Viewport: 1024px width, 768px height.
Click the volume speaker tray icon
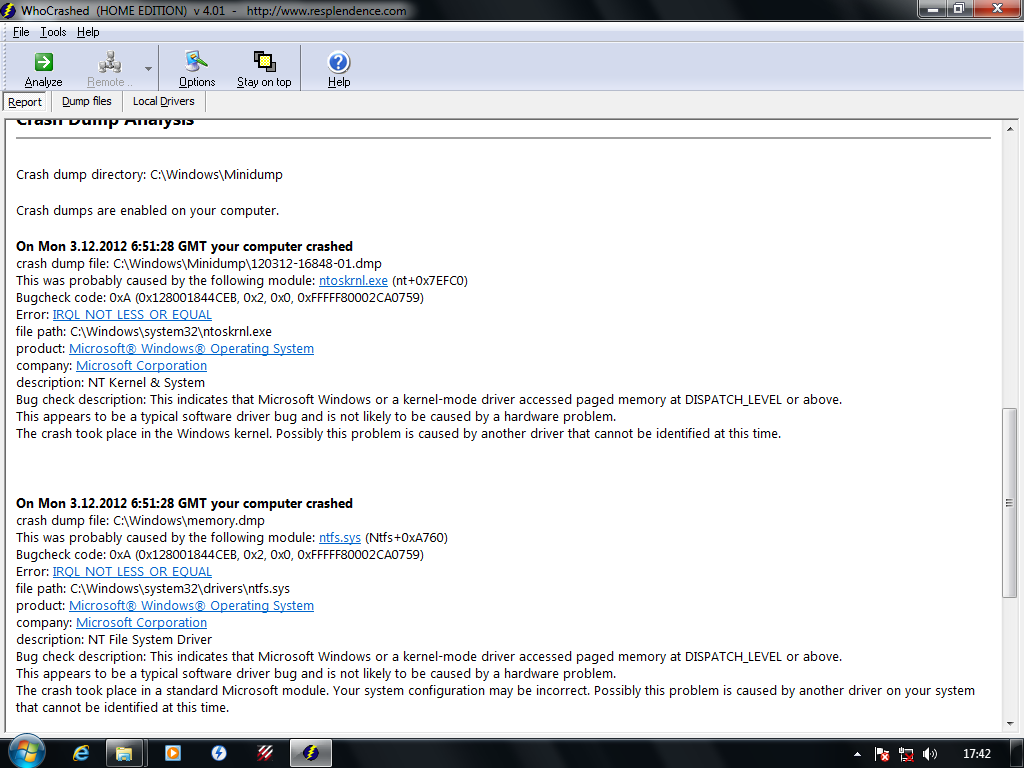tap(930, 754)
